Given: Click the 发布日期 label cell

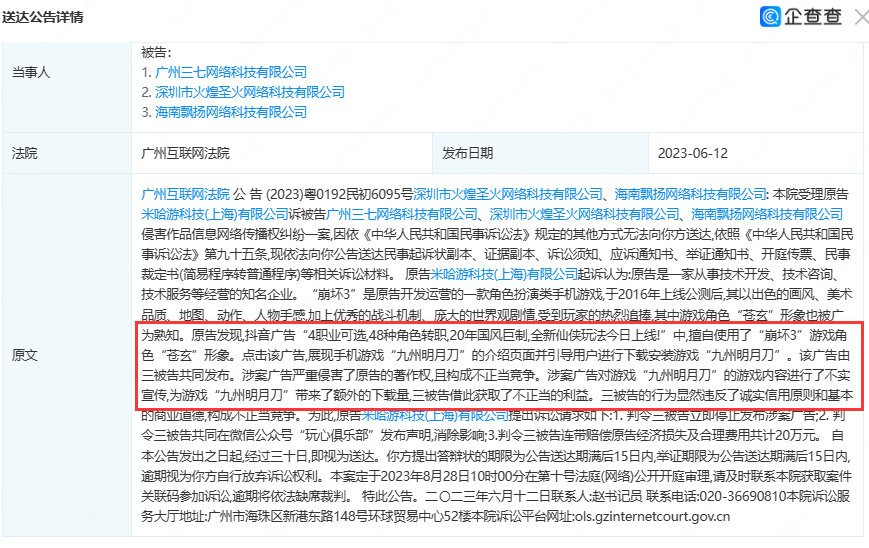Looking at the screenshot, I should tap(540, 153).
